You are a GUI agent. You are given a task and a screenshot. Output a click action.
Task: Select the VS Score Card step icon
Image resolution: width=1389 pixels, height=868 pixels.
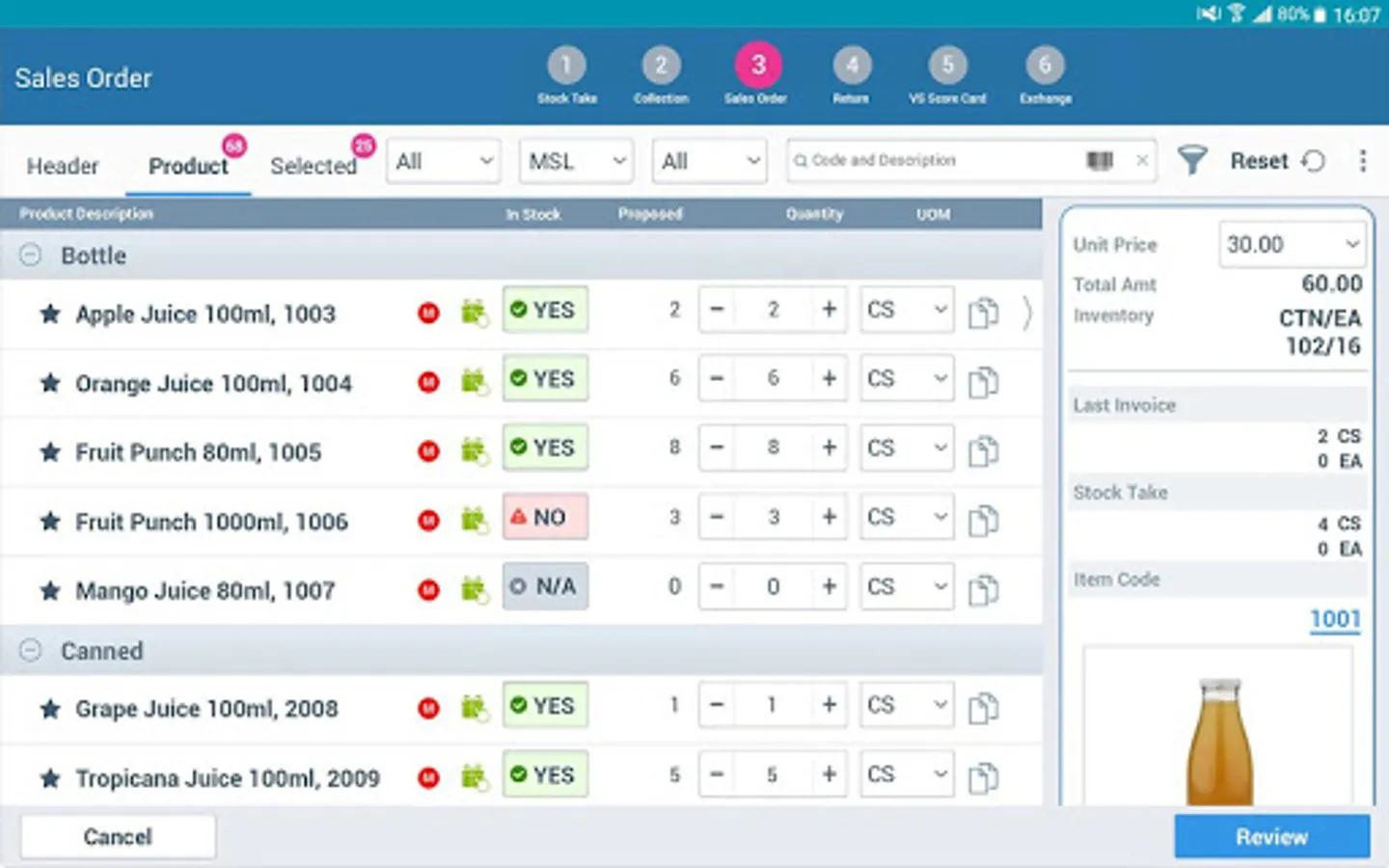coord(947,66)
